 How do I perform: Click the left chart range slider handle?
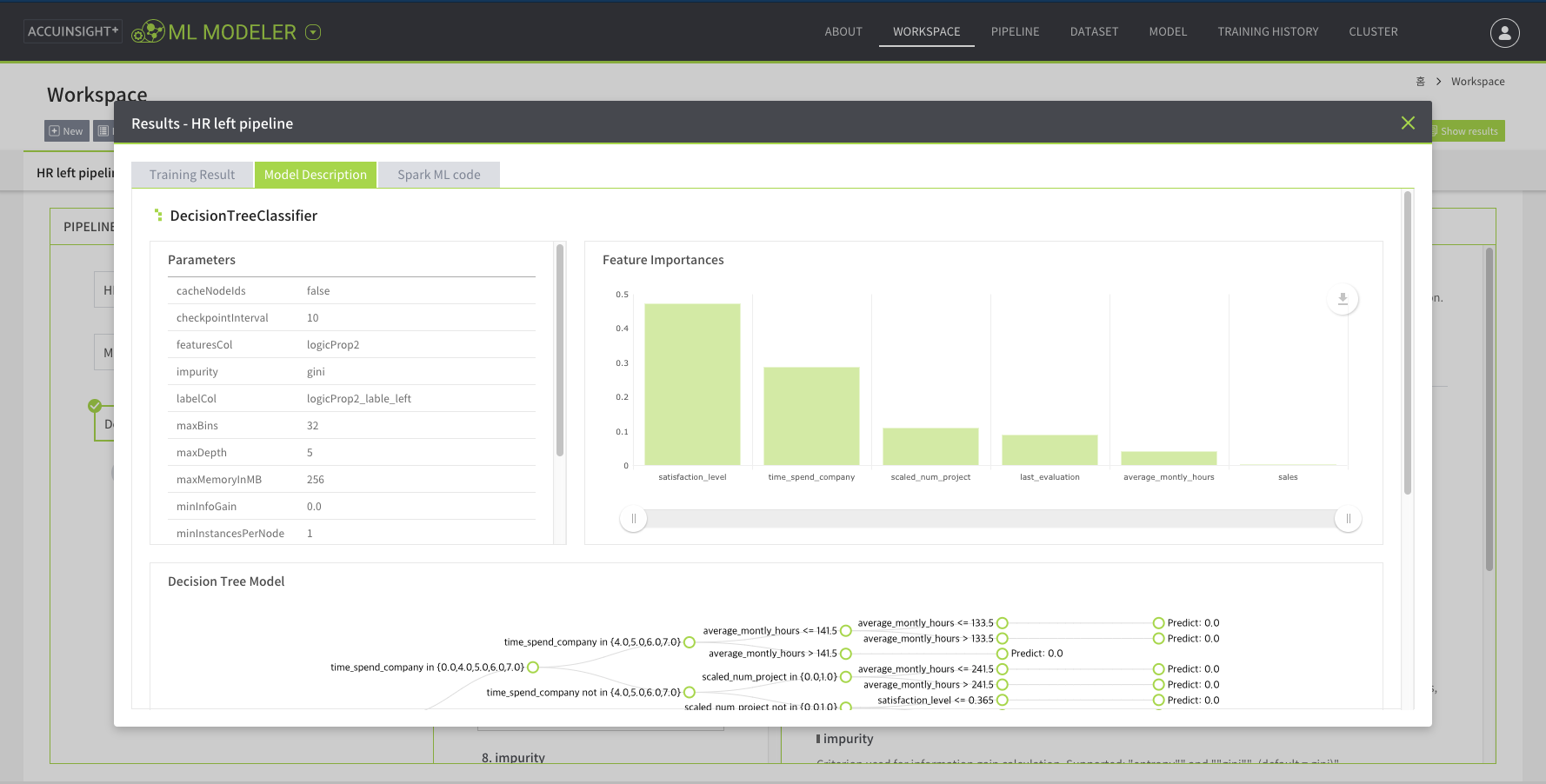click(x=633, y=519)
